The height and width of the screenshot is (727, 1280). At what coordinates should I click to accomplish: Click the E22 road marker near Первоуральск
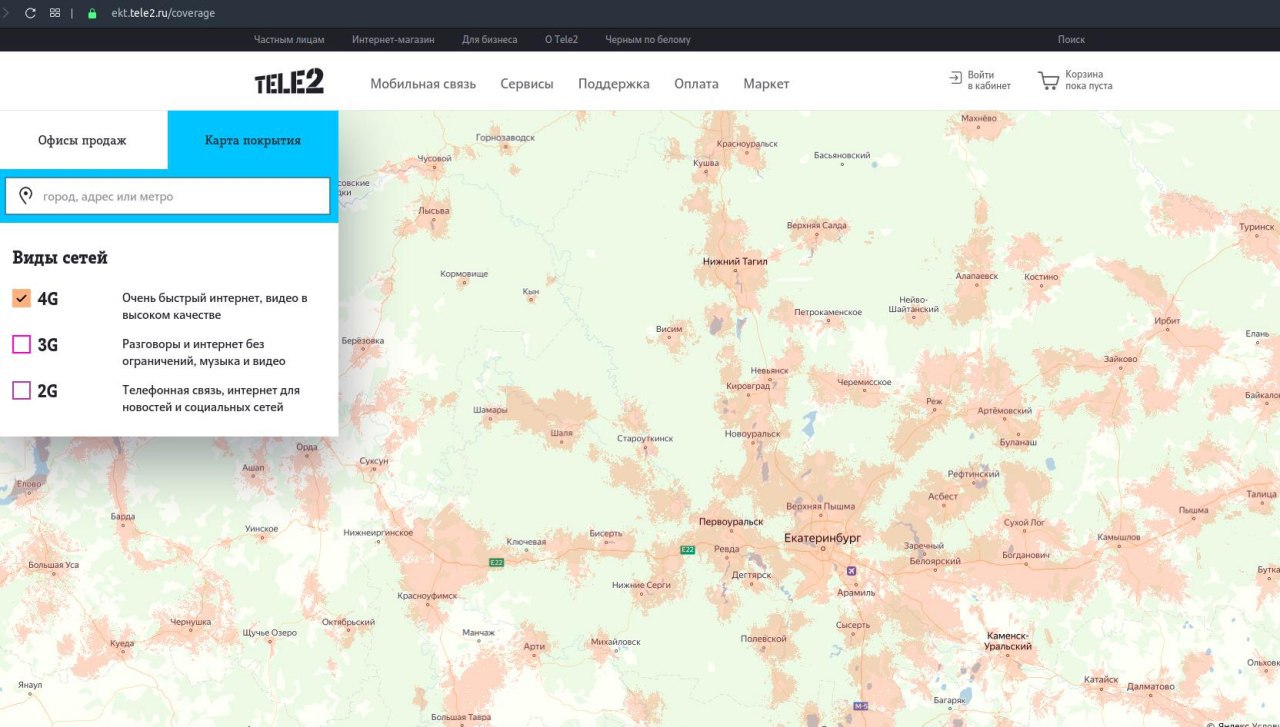tap(687, 550)
